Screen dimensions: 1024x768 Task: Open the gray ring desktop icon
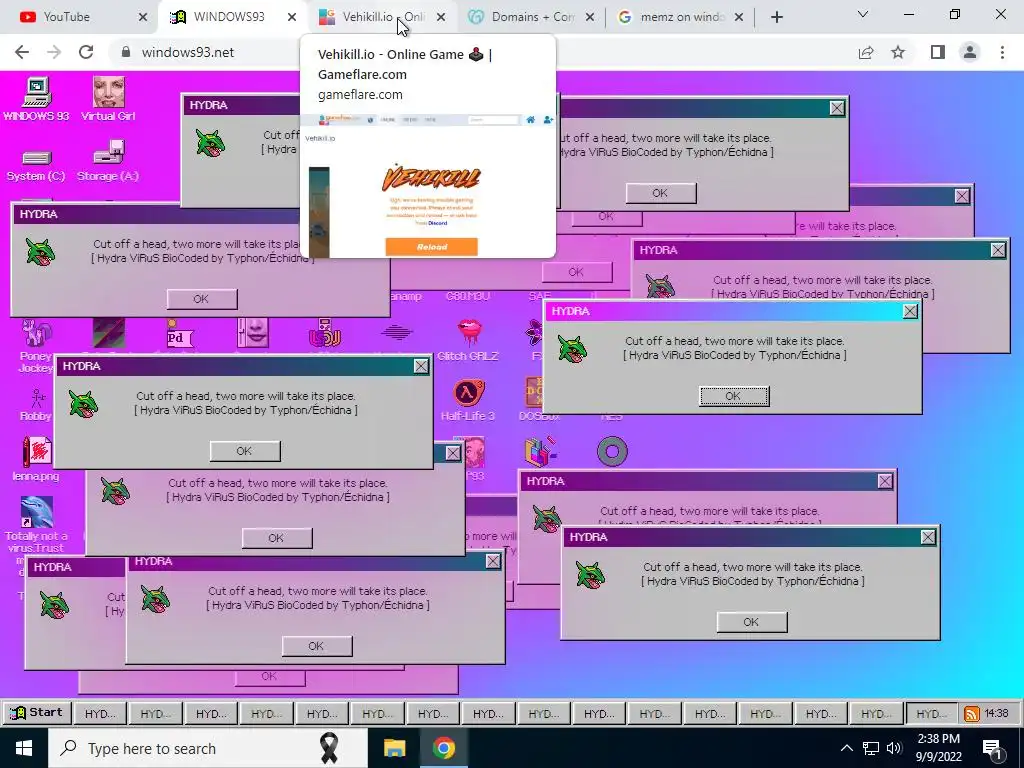(612, 451)
